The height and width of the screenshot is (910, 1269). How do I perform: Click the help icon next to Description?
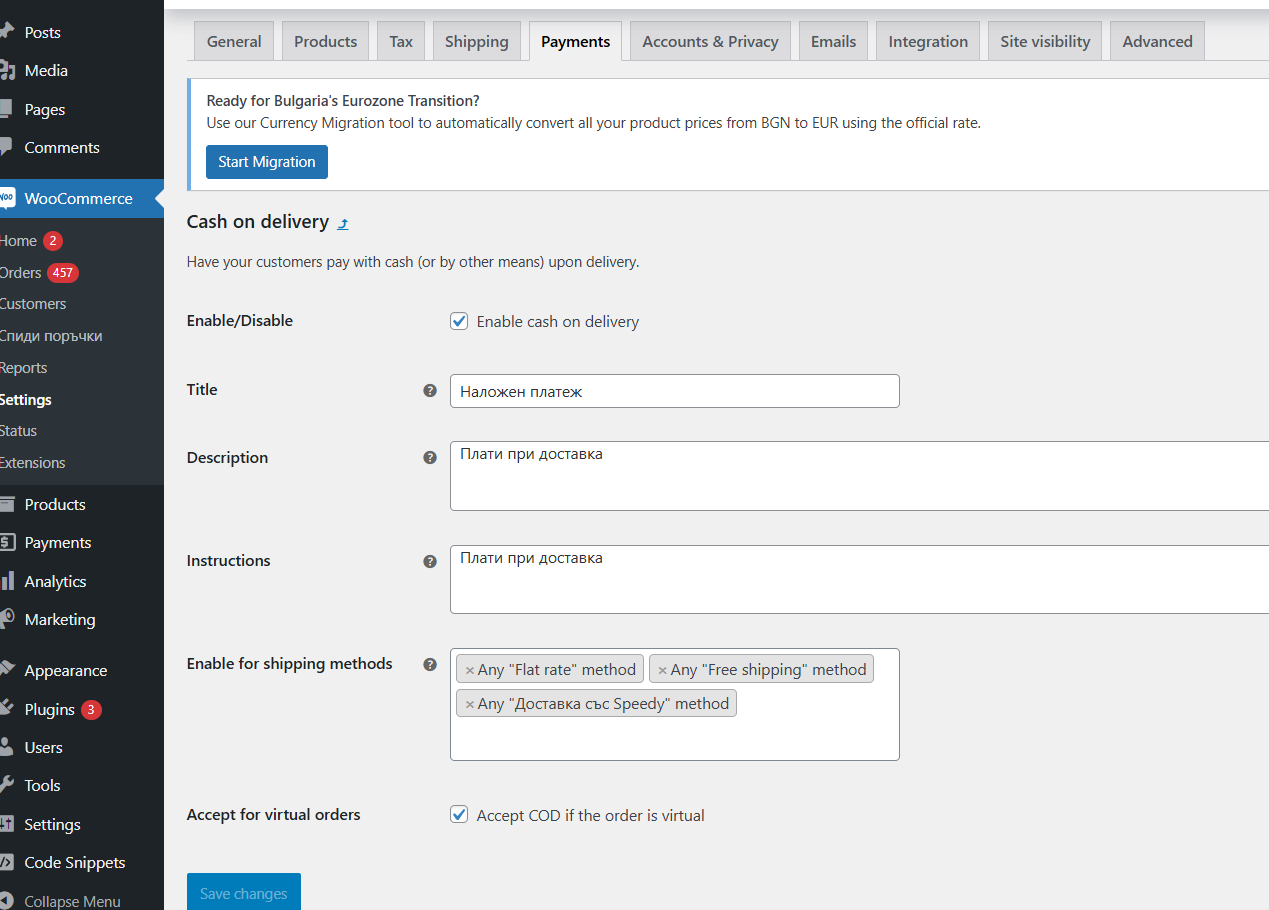click(430, 457)
